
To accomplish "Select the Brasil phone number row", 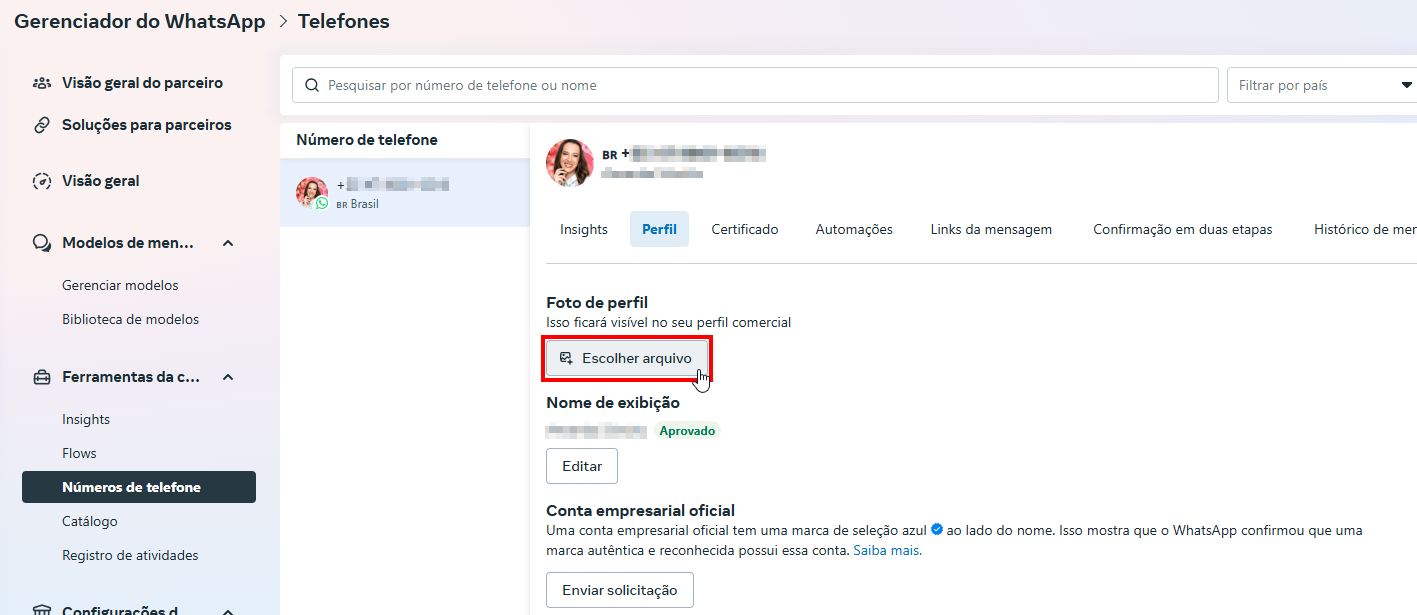I will 404,193.
